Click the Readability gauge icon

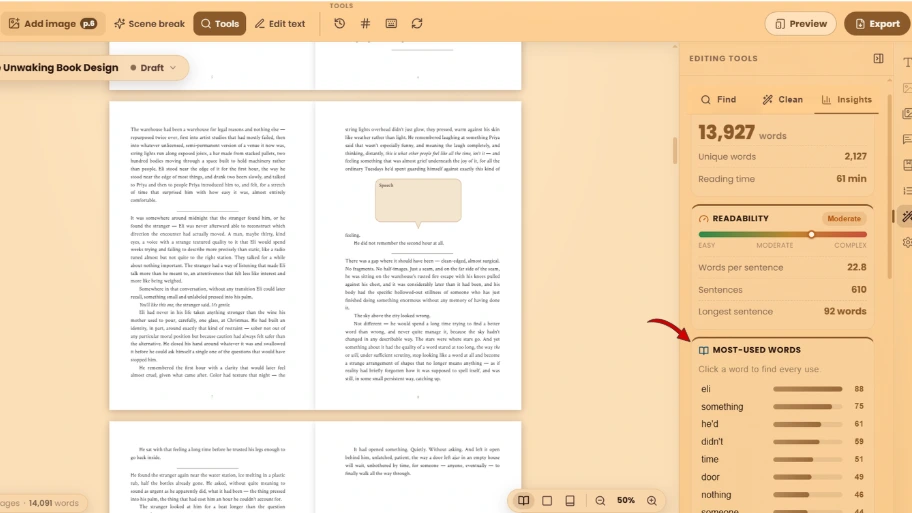(703, 219)
